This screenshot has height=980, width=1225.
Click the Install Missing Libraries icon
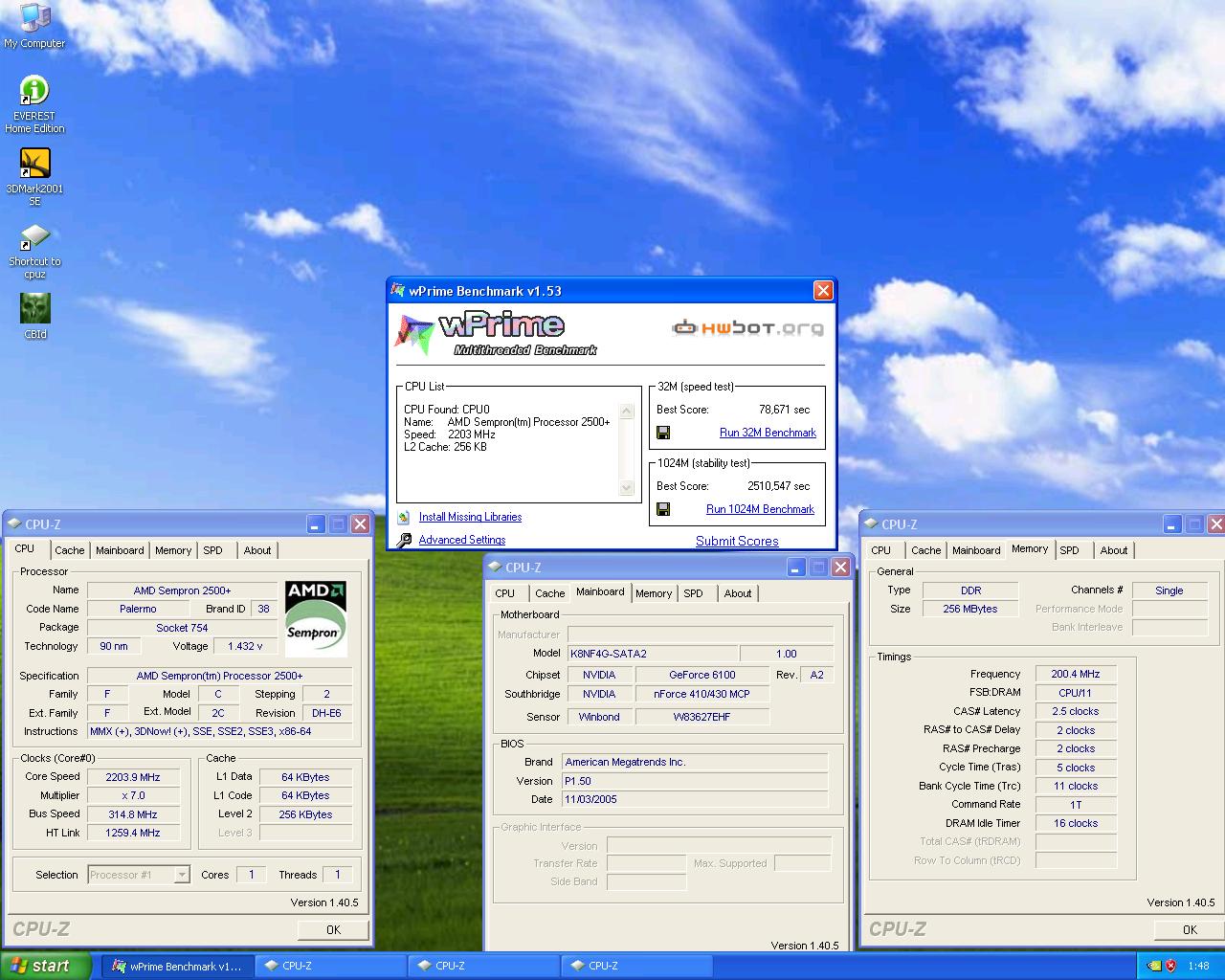coord(404,517)
